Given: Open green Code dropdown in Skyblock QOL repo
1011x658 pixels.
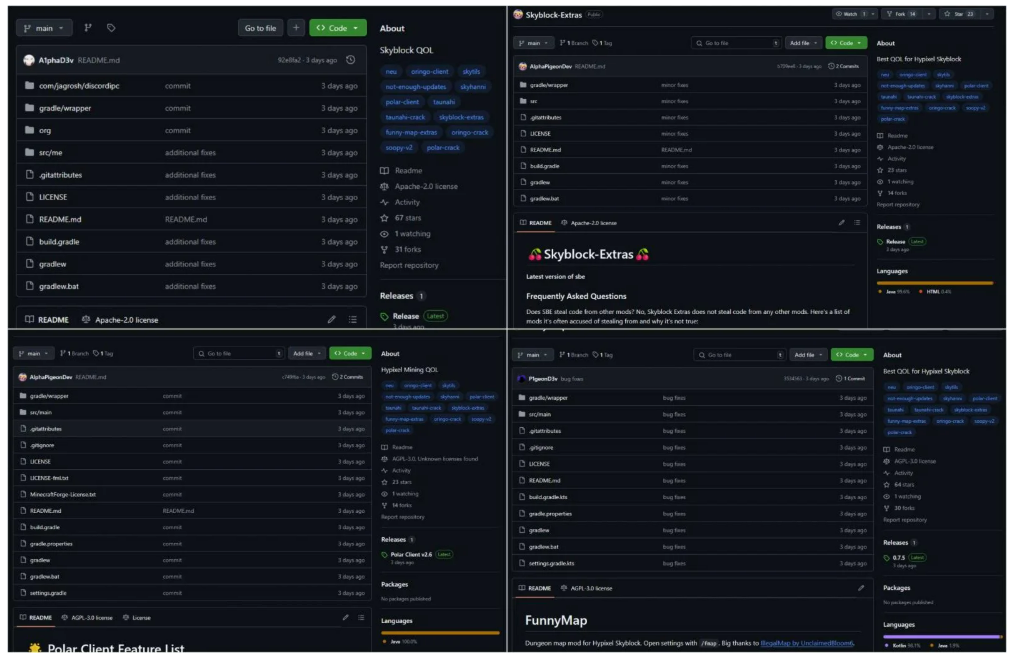Looking at the screenshot, I should click(x=338, y=28).
